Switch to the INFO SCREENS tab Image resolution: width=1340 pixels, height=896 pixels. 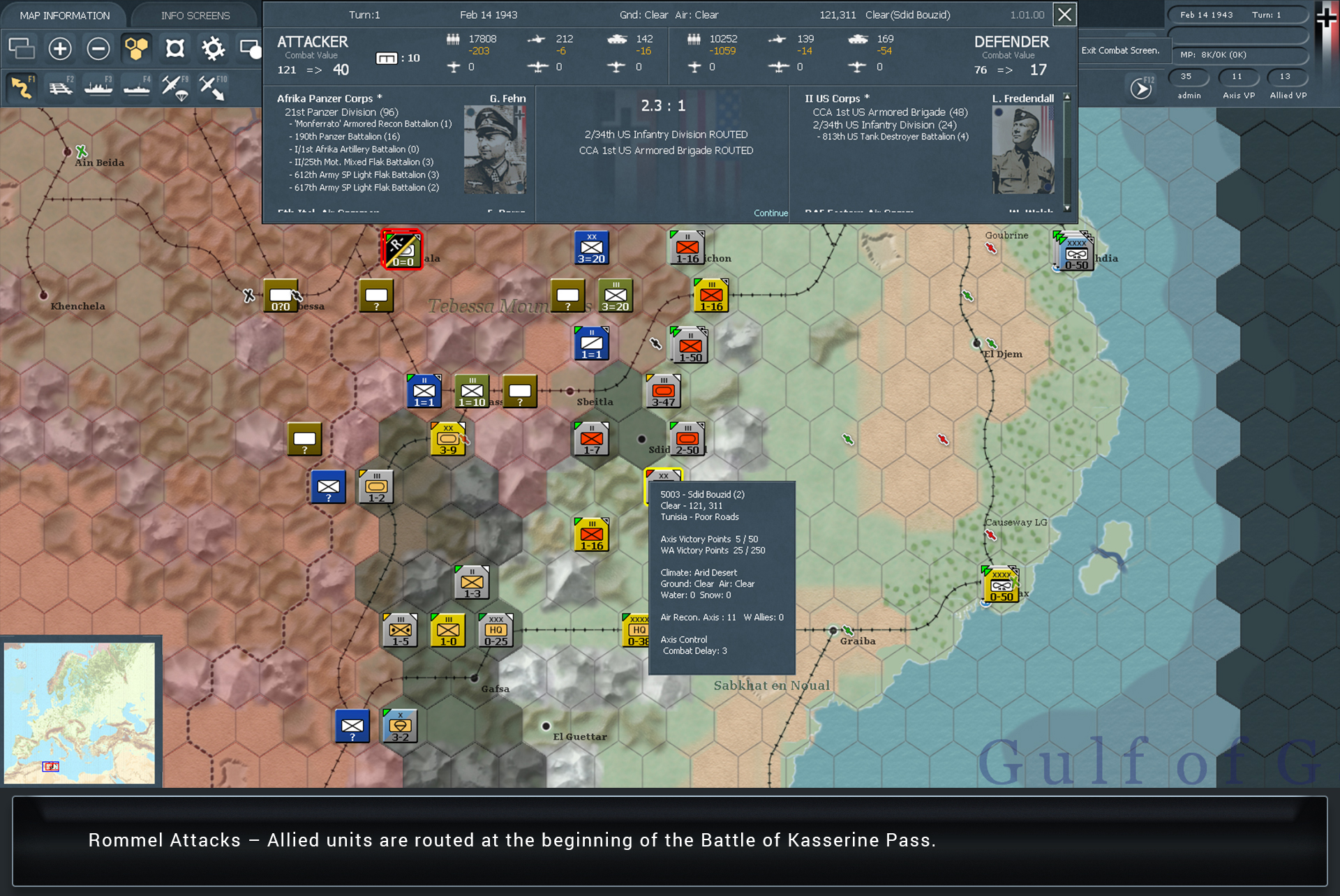click(x=195, y=15)
